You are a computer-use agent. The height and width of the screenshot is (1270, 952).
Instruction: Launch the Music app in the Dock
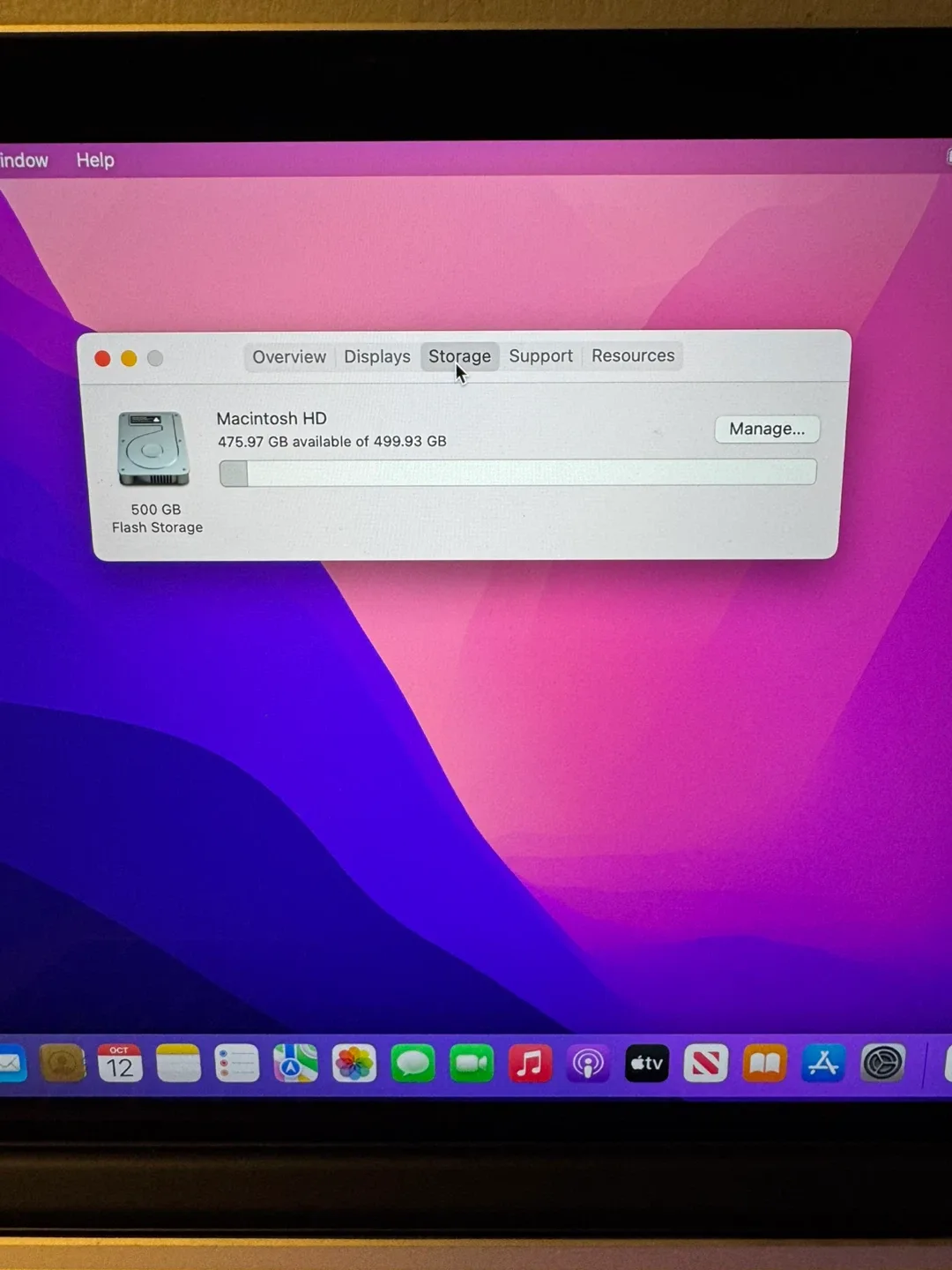[530, 1064]
